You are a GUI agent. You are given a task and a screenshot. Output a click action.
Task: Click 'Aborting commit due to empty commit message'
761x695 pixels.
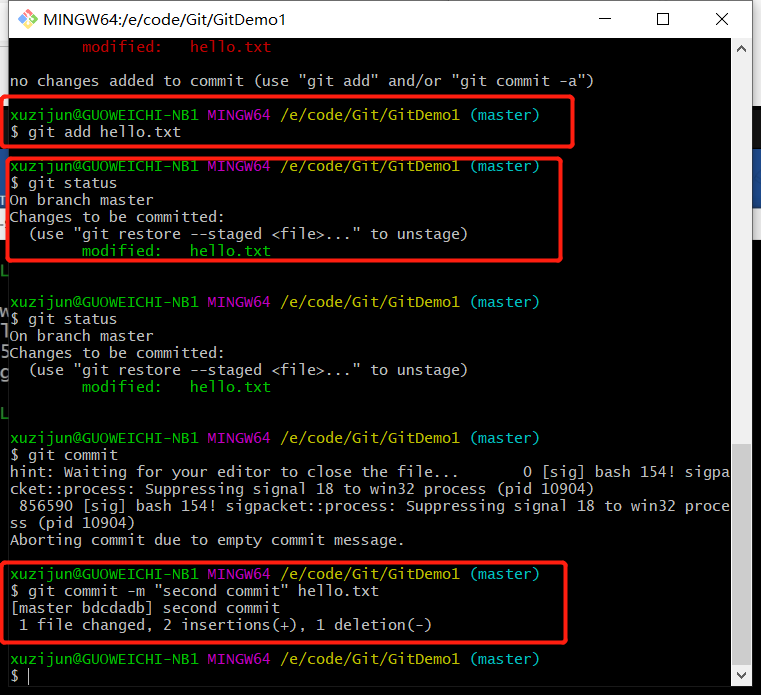[207, 540]
